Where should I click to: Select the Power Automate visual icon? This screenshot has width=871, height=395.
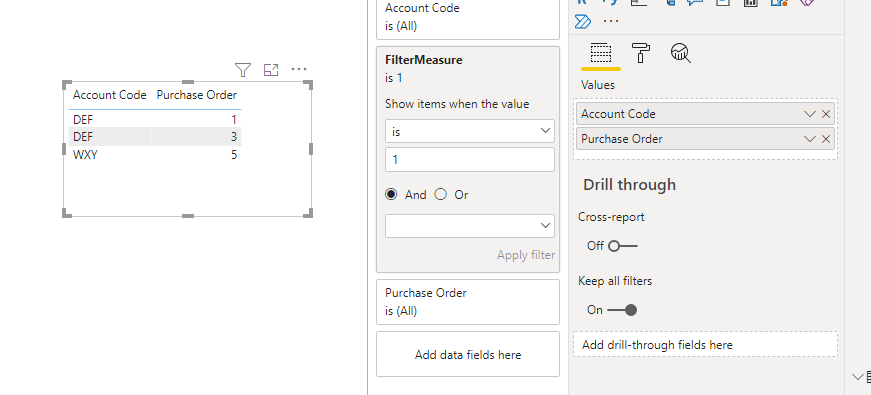583,22
